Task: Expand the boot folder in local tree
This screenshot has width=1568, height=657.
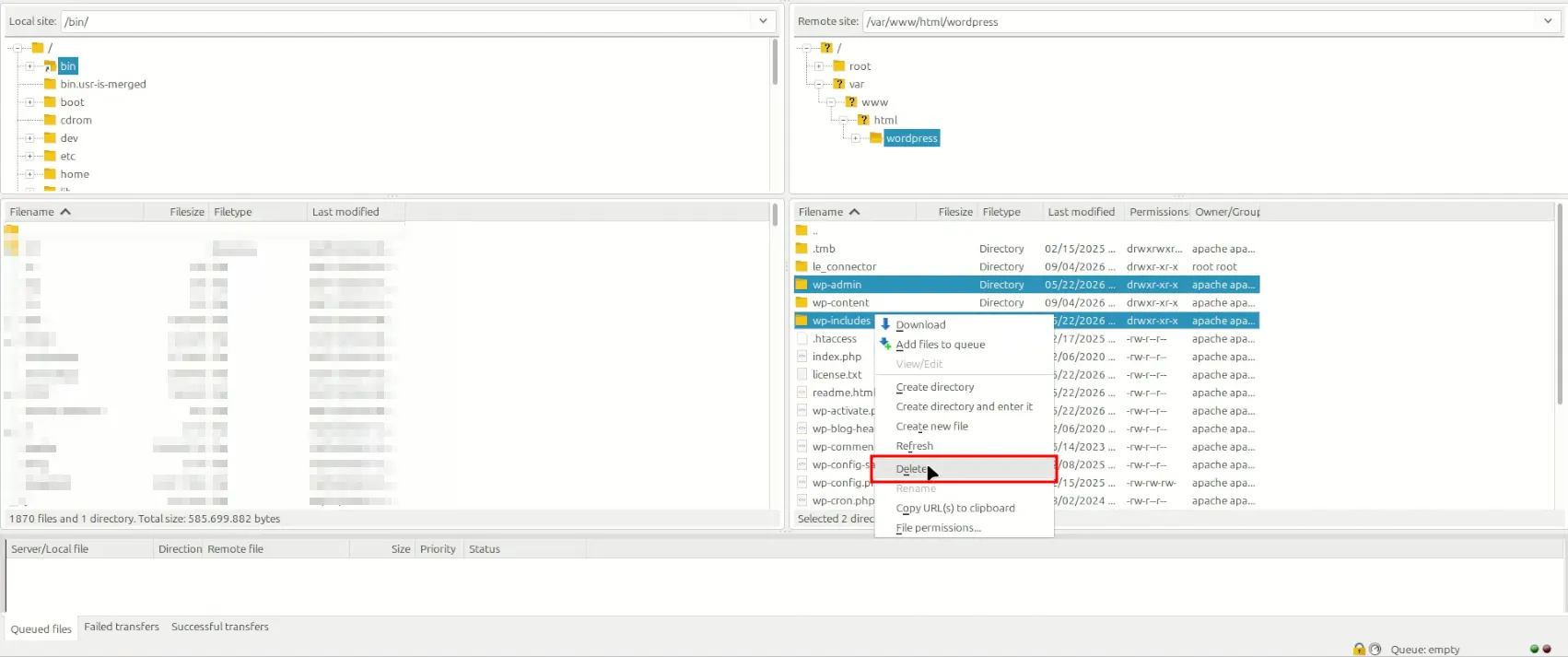Action: (x=29, y=102)
